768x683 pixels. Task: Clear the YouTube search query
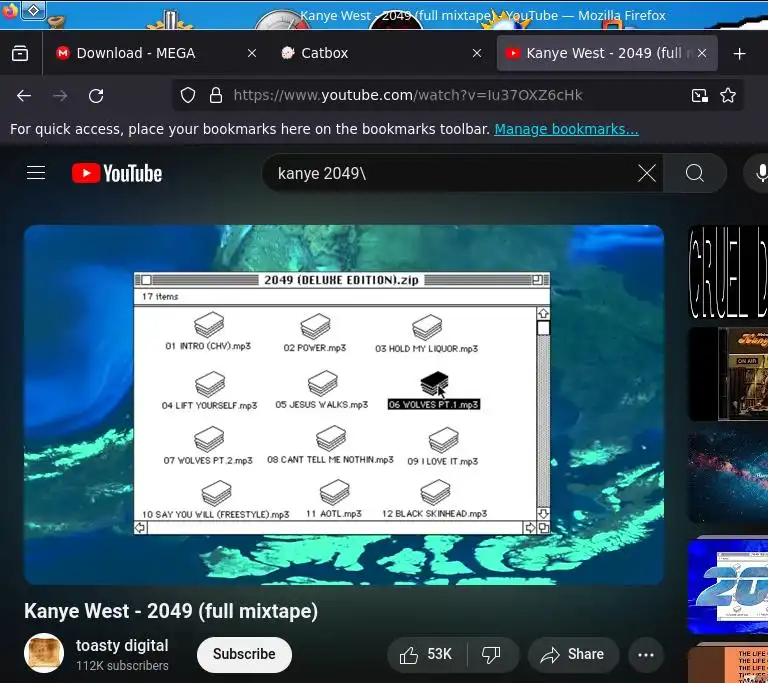tap(647, 173)
